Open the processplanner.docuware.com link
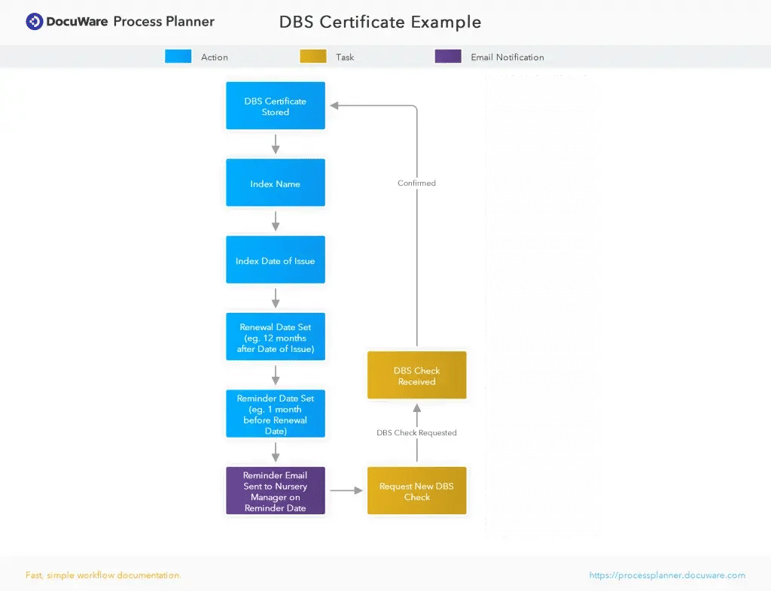 point(667,575)
